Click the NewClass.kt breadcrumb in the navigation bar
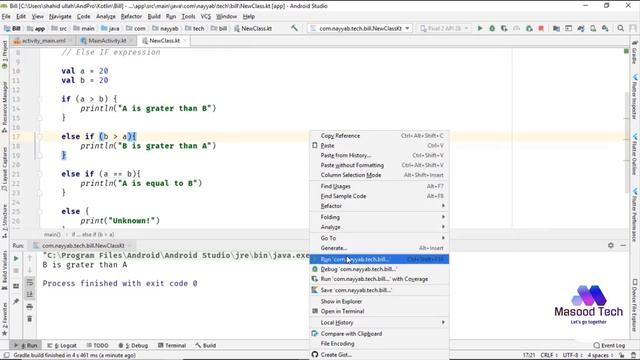Image resolution: width=640 pixels, height=360 pixels. coord(253,28)
